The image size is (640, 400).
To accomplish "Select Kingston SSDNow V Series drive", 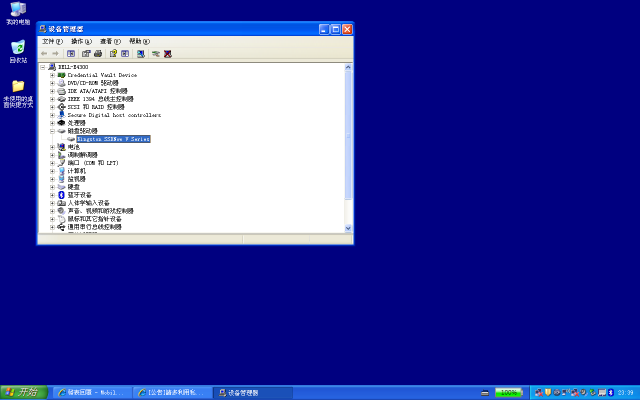I will click(113, 139).
